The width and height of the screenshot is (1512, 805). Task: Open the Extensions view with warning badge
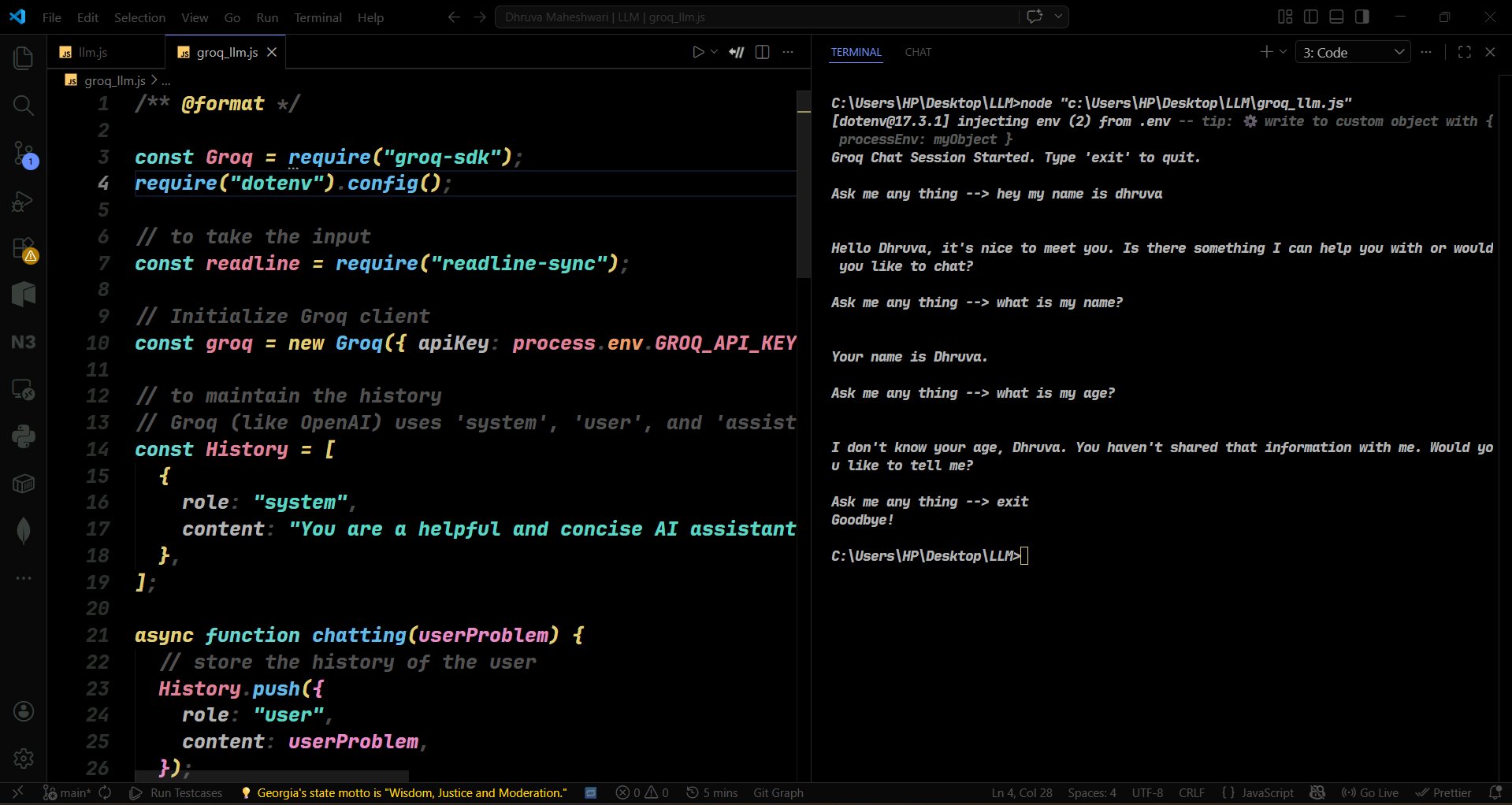[24, 249]
